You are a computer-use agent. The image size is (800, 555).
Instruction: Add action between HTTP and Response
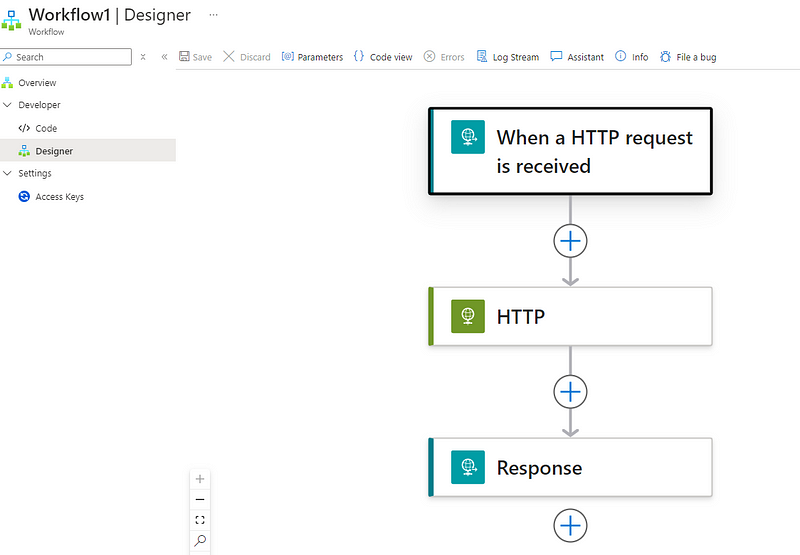click(x=570, y=392)
